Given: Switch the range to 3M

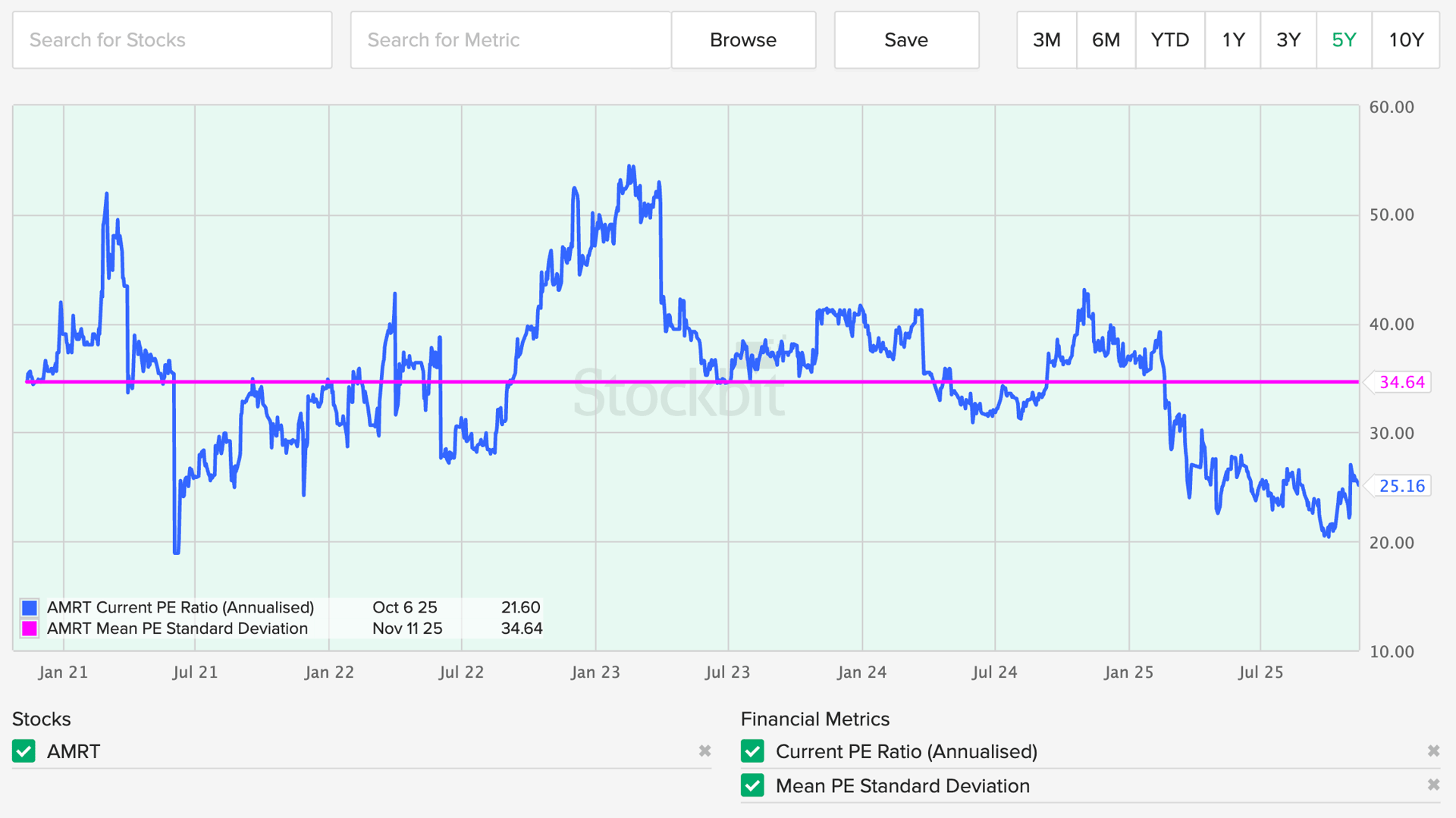Looking at the screenshot, I should point(1046,40).
